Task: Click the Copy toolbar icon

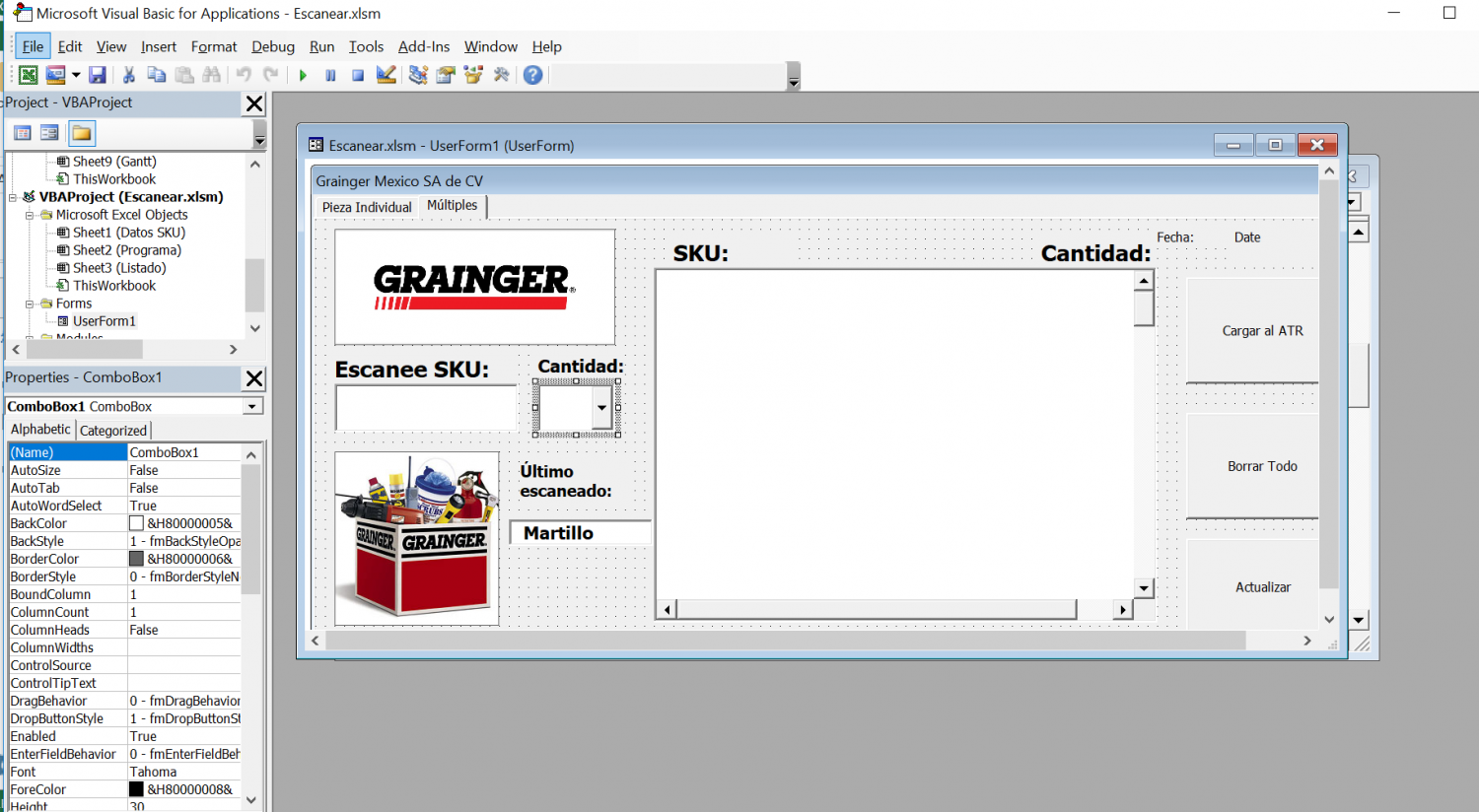Action: [x=156, y=75]
